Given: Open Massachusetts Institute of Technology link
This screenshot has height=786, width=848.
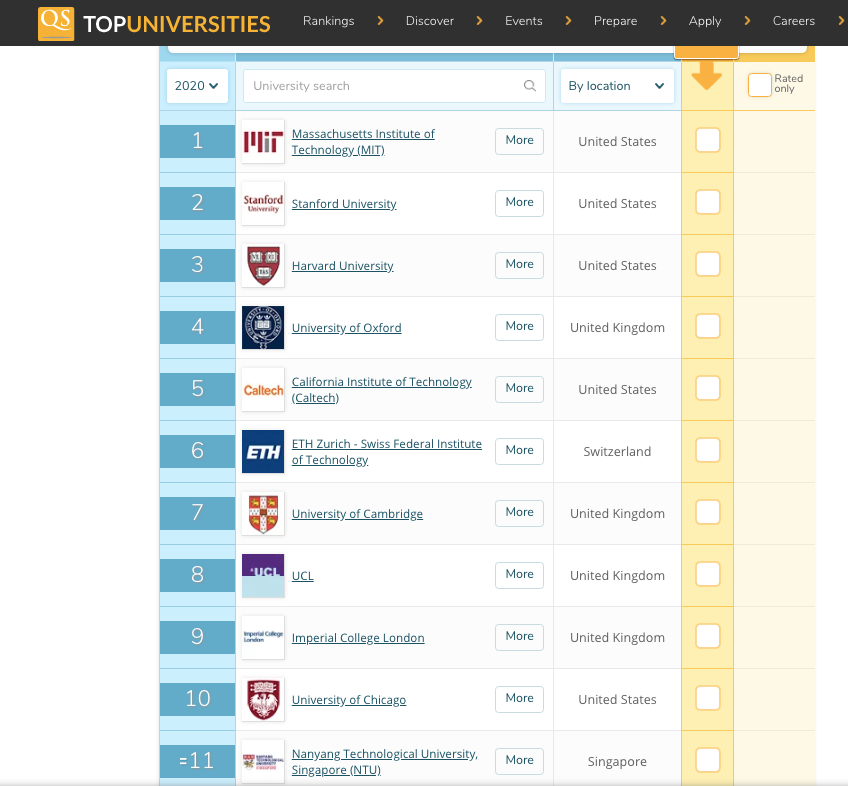Looking at the screenshot, I should pyautogui.click(x=363, y=142).
